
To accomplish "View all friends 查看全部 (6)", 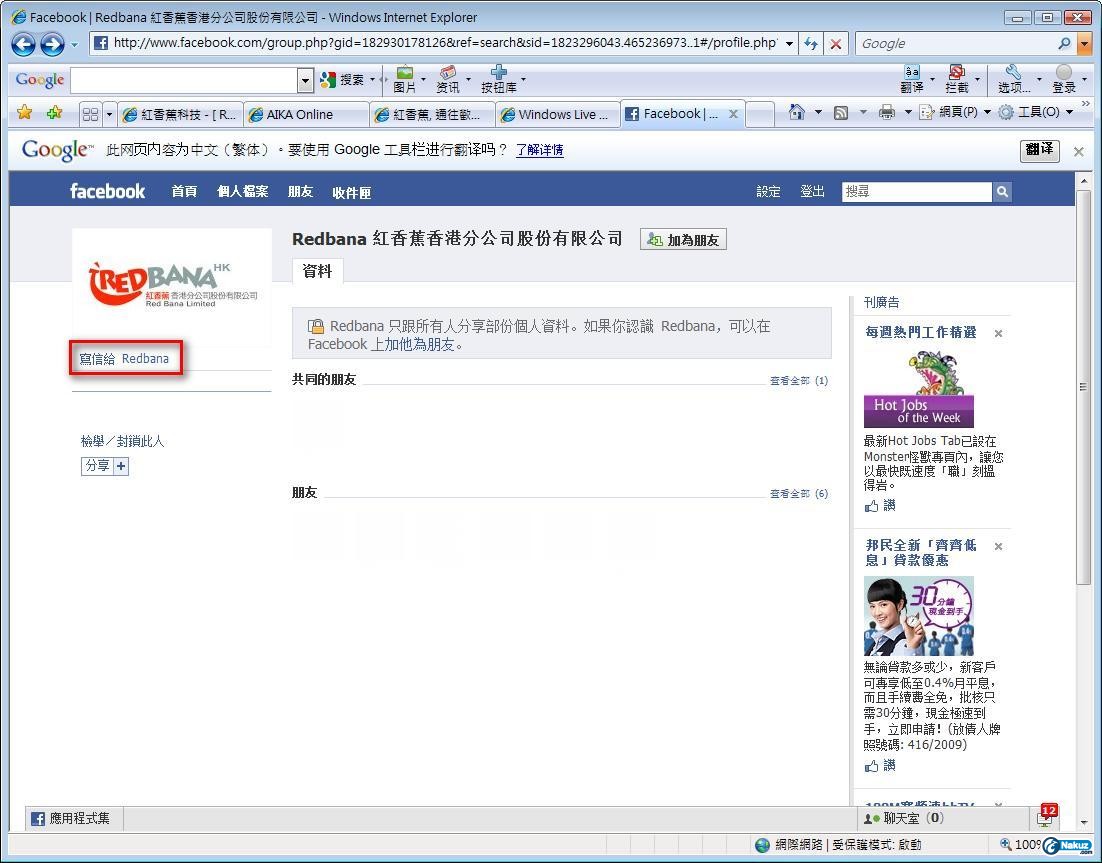I will (x=799, y=494).
